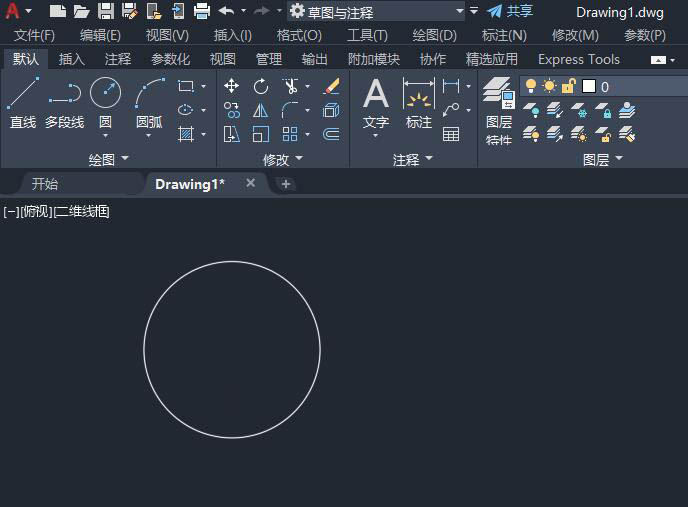Select the Mirror tool
The image size is (688, 507).
pyautogui.click(x=261, y=110)
